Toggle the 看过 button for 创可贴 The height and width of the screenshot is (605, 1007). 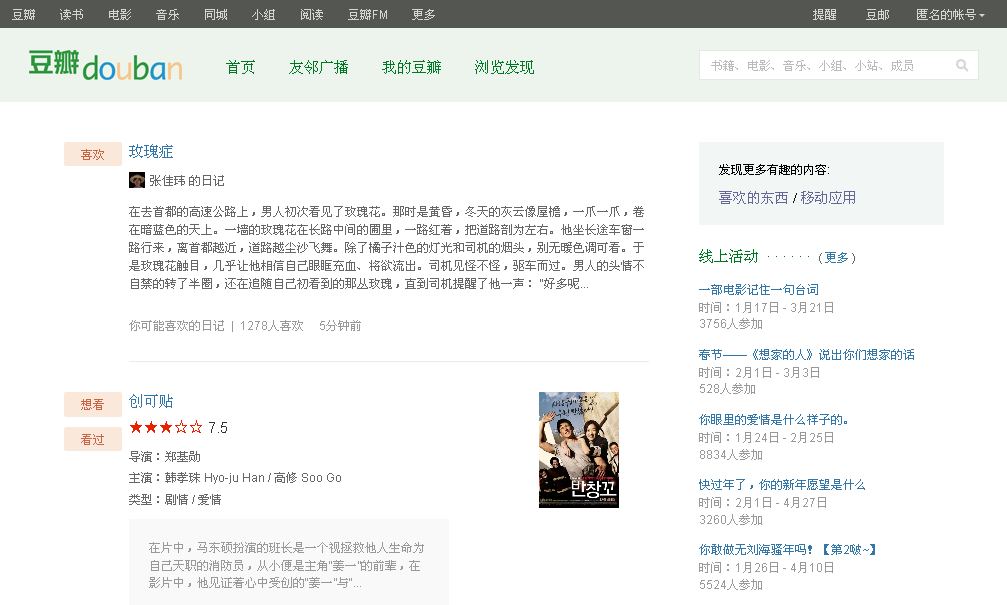(93, 439)
